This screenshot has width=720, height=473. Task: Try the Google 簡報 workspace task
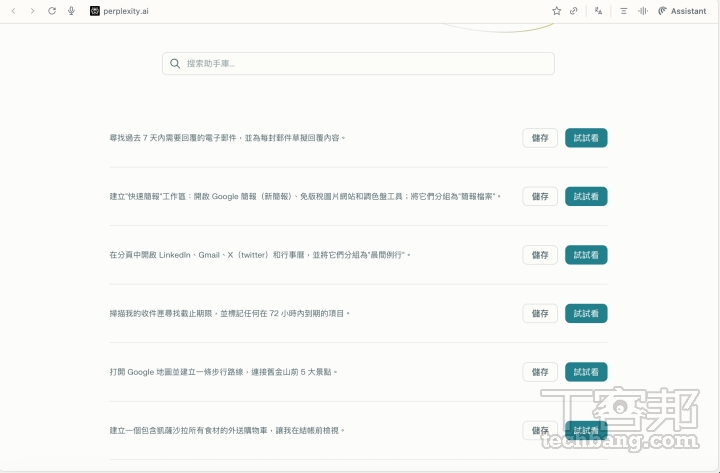[586, 196]
